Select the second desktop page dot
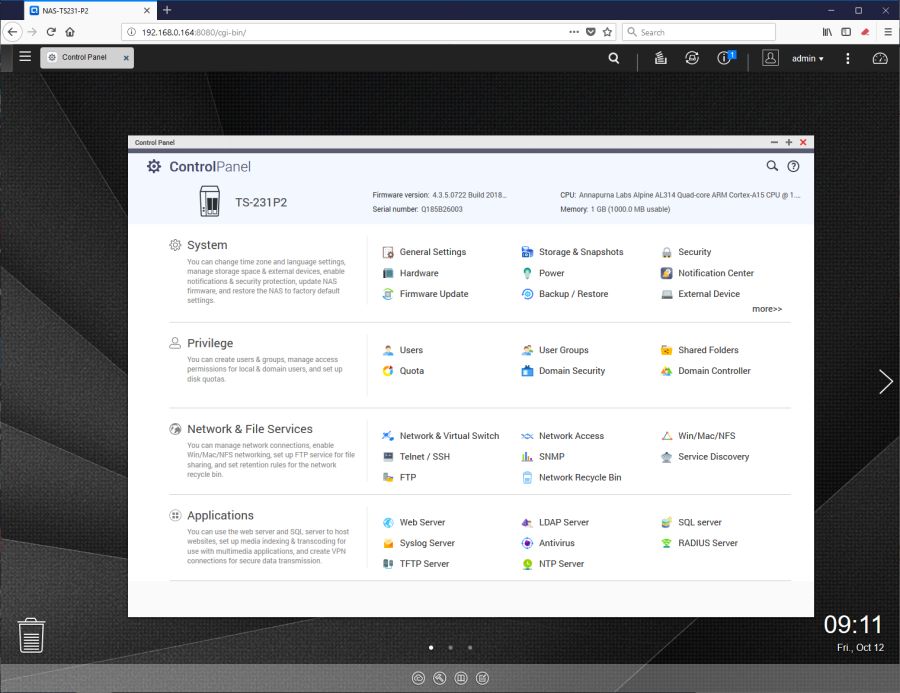This screenshot has width=900, height=693. (x=451, y=648)
